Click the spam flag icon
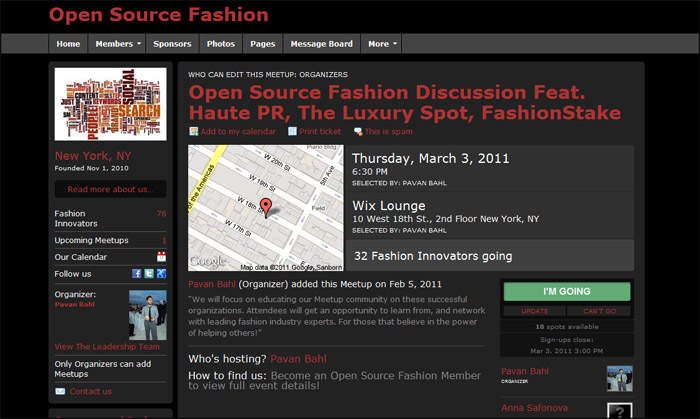This screenshot has width=700, height=419. 358,131
